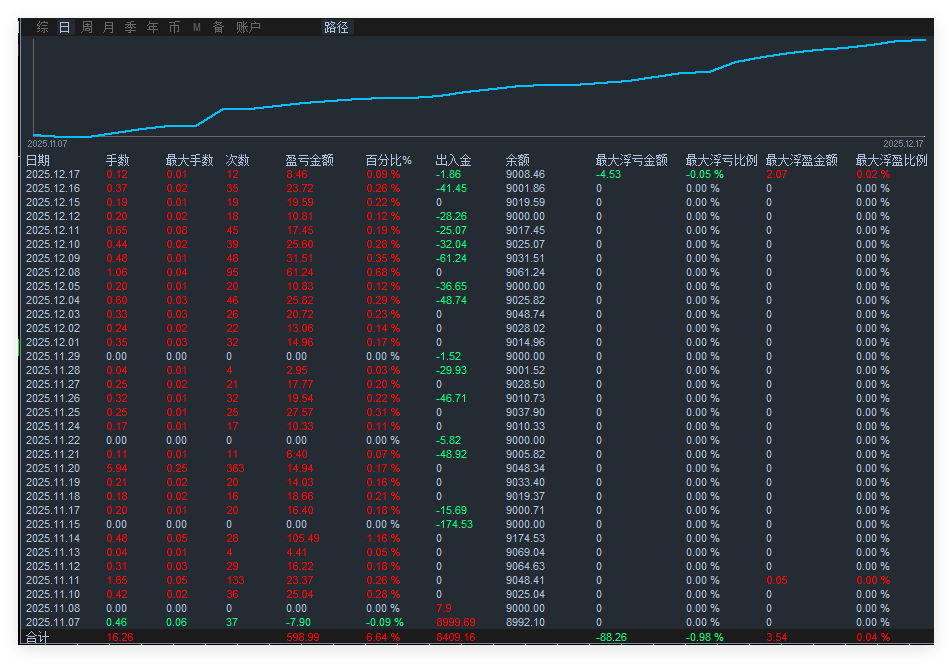Click the blue equity curve in chart
The width and height of the screenshot is (952, 663).
(480, 90)
